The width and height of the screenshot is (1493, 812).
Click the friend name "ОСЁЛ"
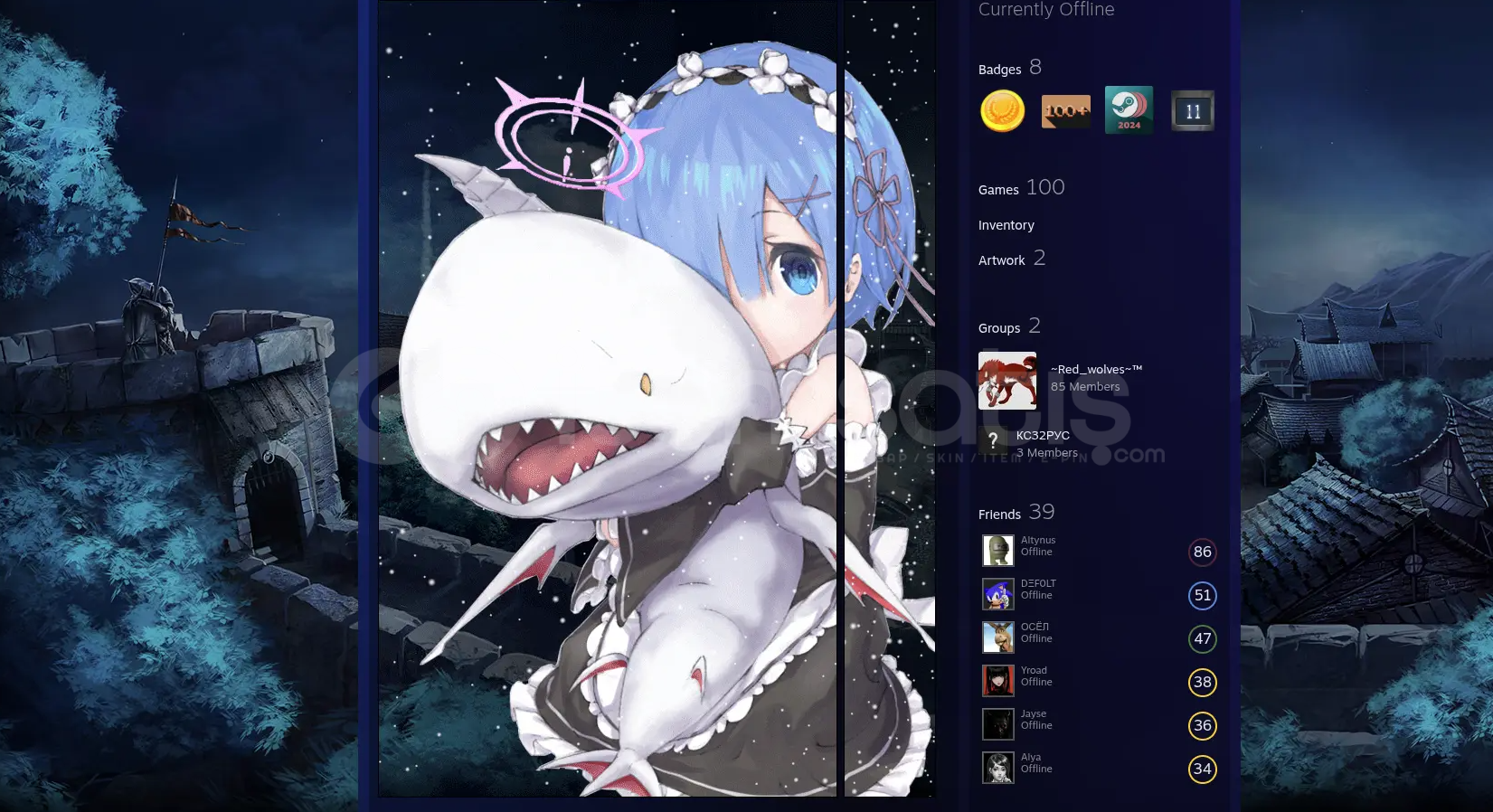(x=1035, y=627)
